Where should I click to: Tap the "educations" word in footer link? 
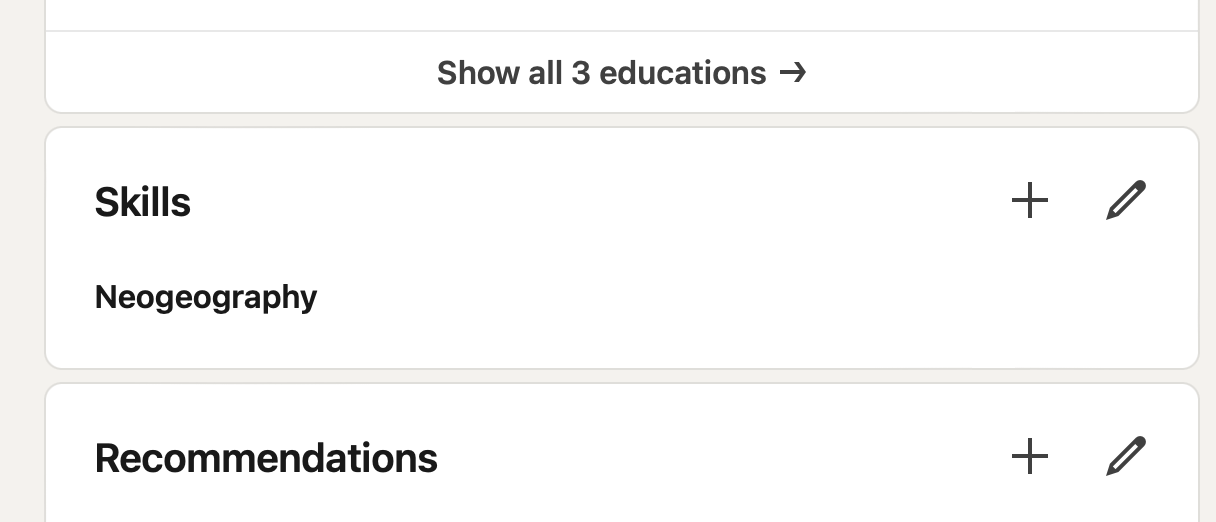pos(683,72)
